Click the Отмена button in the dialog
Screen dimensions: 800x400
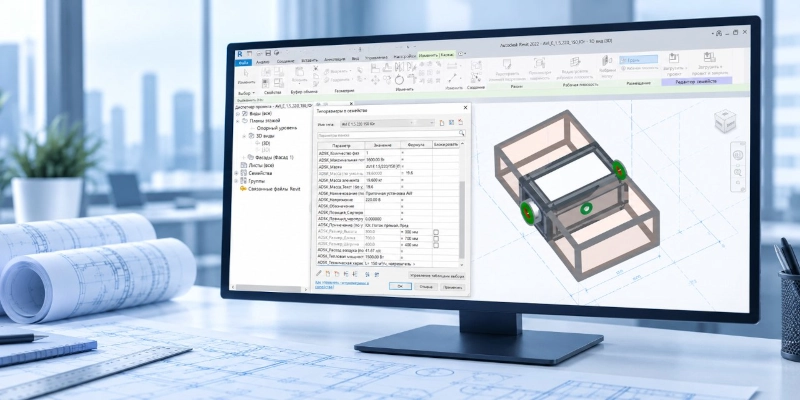[x=426, y=287]
